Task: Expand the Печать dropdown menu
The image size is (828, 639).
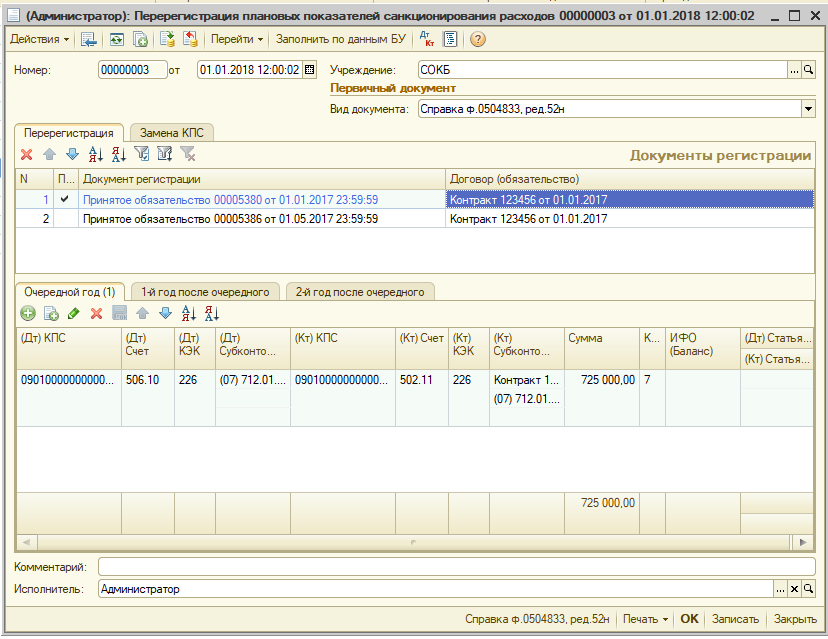Action: pyautogui.click(x=646, y=619)
